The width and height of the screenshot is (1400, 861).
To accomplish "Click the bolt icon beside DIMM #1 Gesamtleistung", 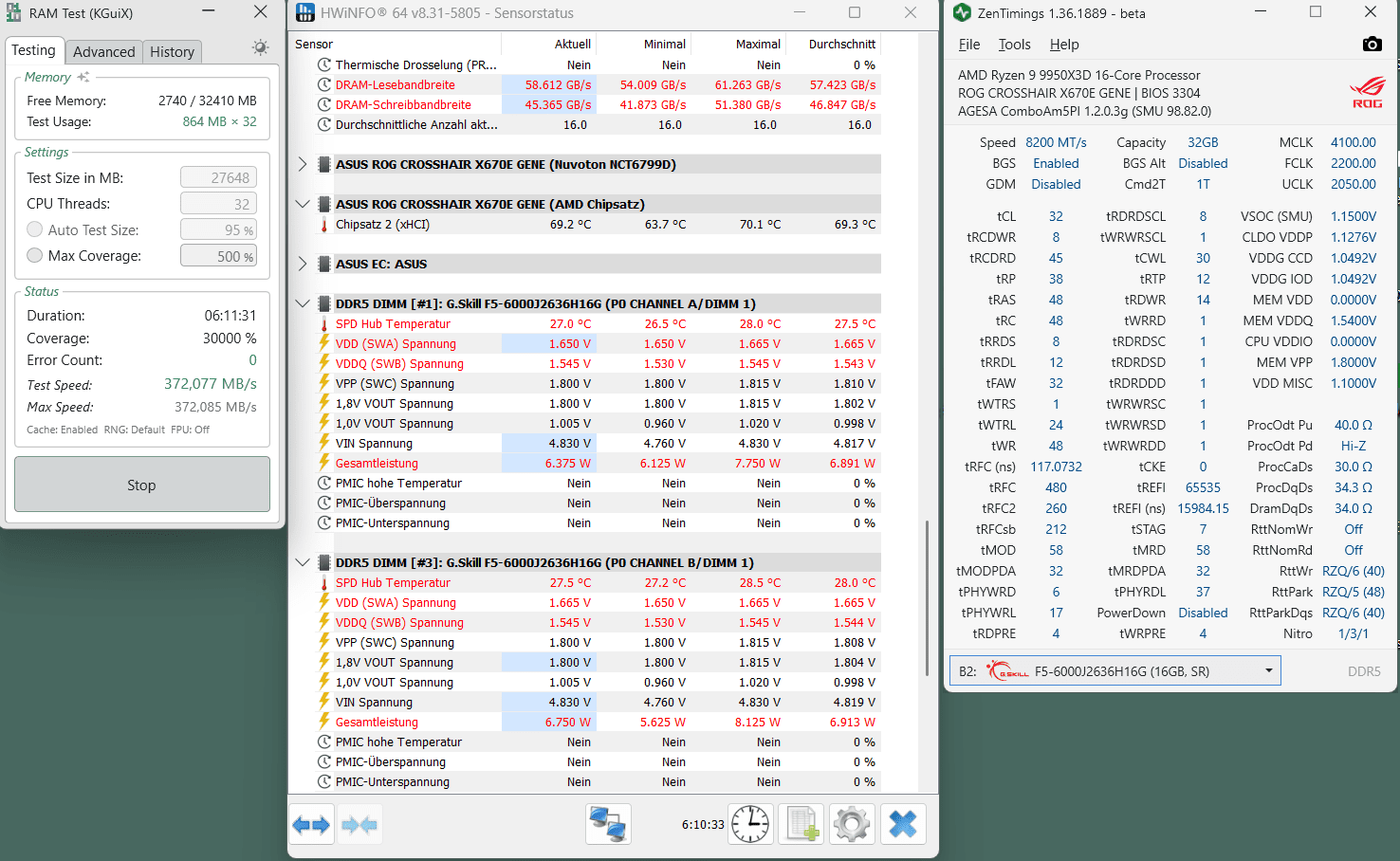I will click(x=324, y=463).
